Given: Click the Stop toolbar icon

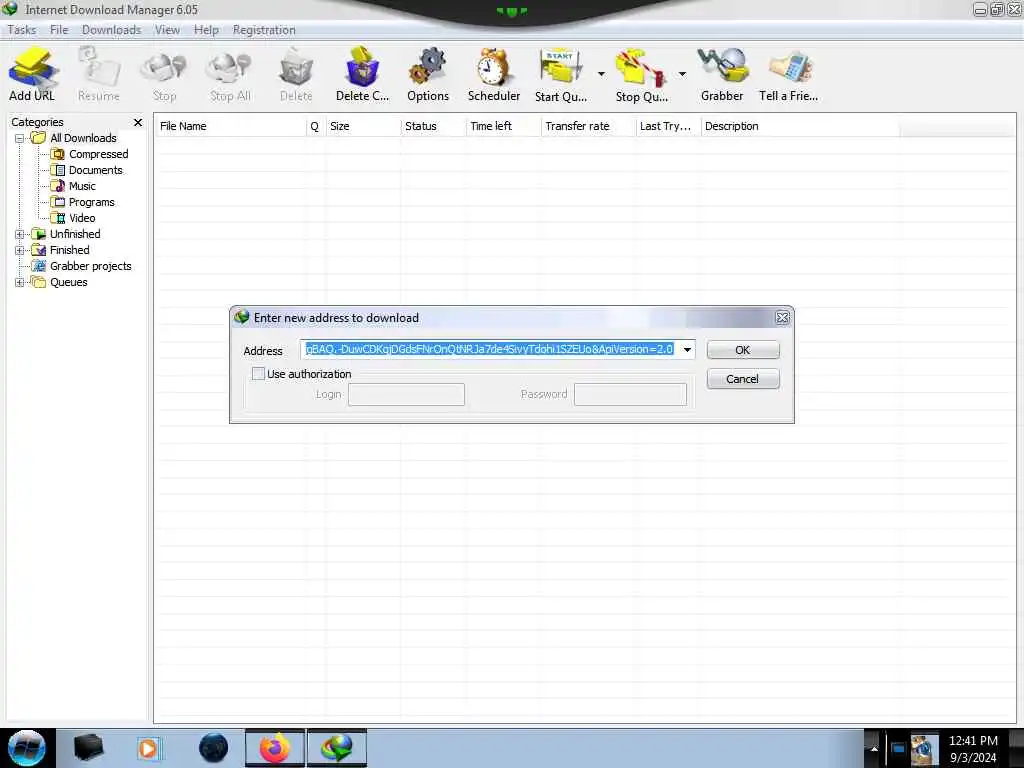Looking at the screenshot, I should pos(165,74).
